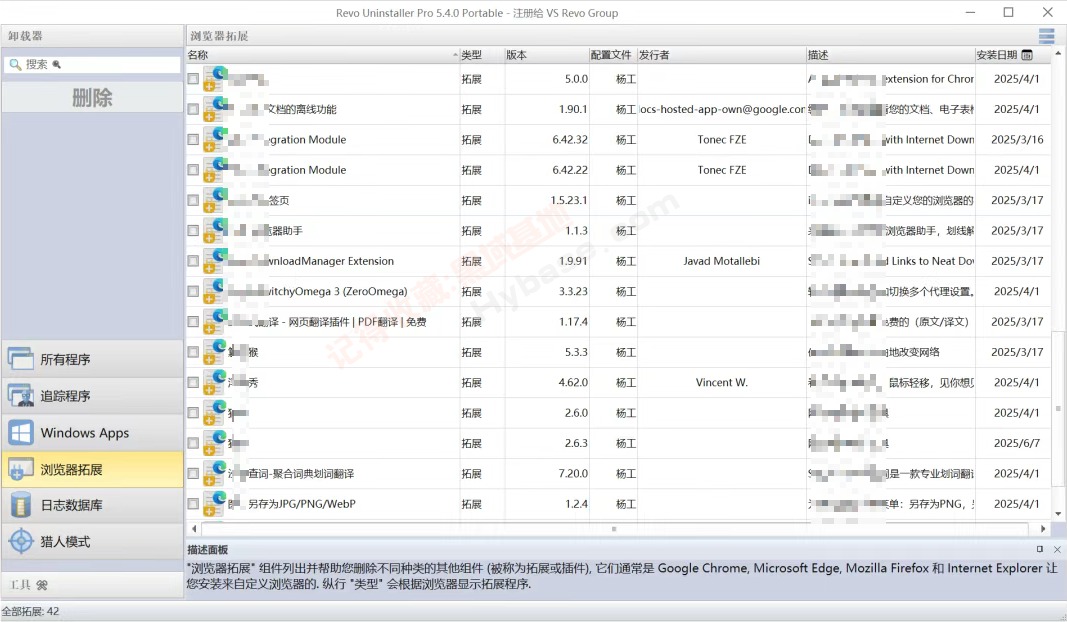Click extension icon of version 5.0.0 row
The image size is (1067, 622).
[215, 79]
